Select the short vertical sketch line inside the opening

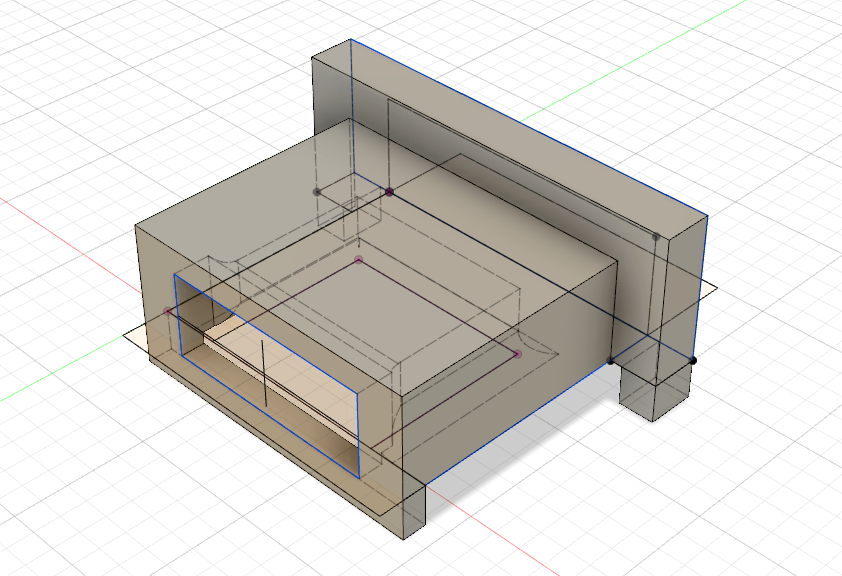tap(264, 373)
